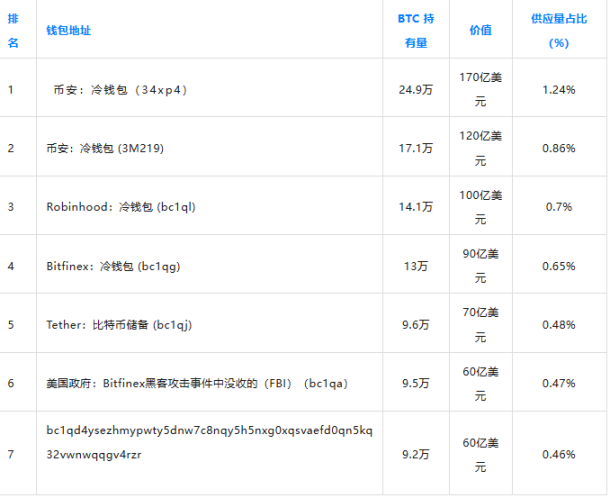610x498 pixels.
Task: Click the 排名 column header
Action: [x=13, y=30]
